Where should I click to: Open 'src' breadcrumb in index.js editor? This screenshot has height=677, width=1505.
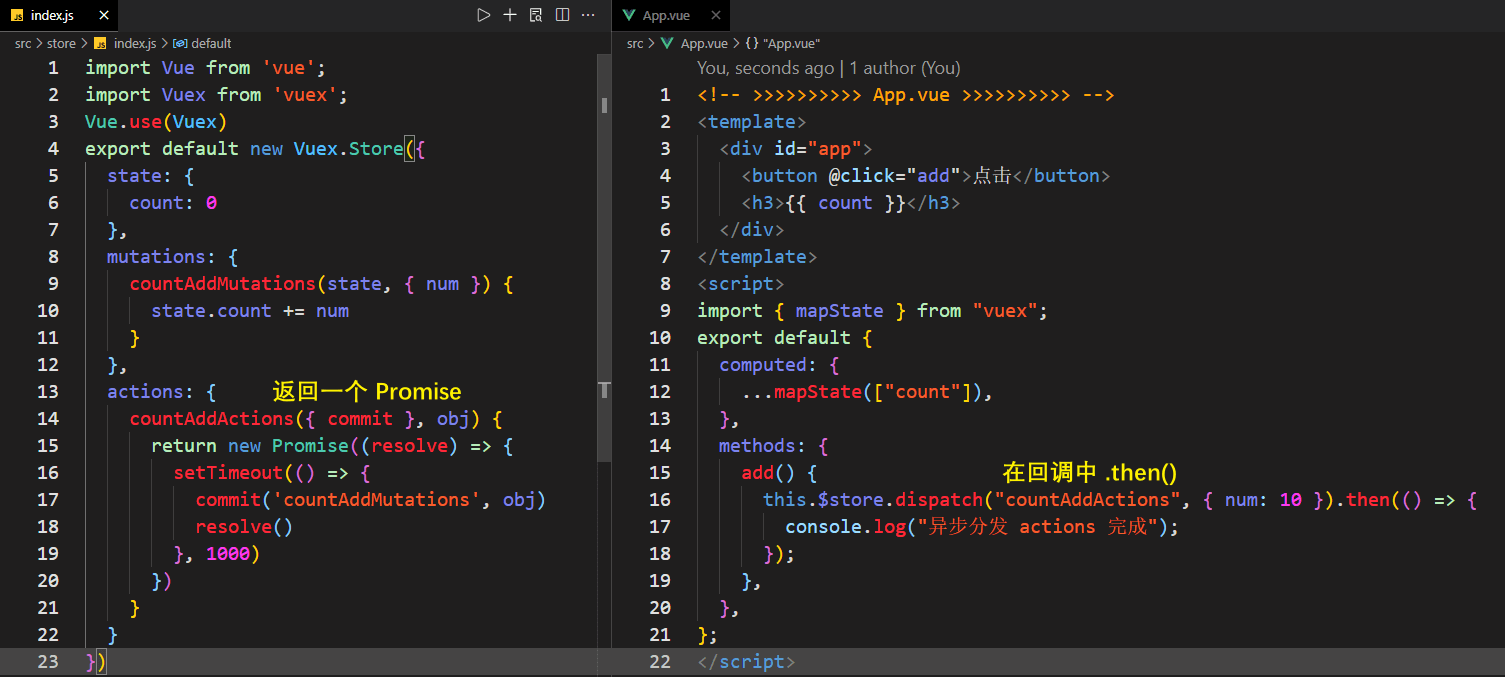point(23,43)
